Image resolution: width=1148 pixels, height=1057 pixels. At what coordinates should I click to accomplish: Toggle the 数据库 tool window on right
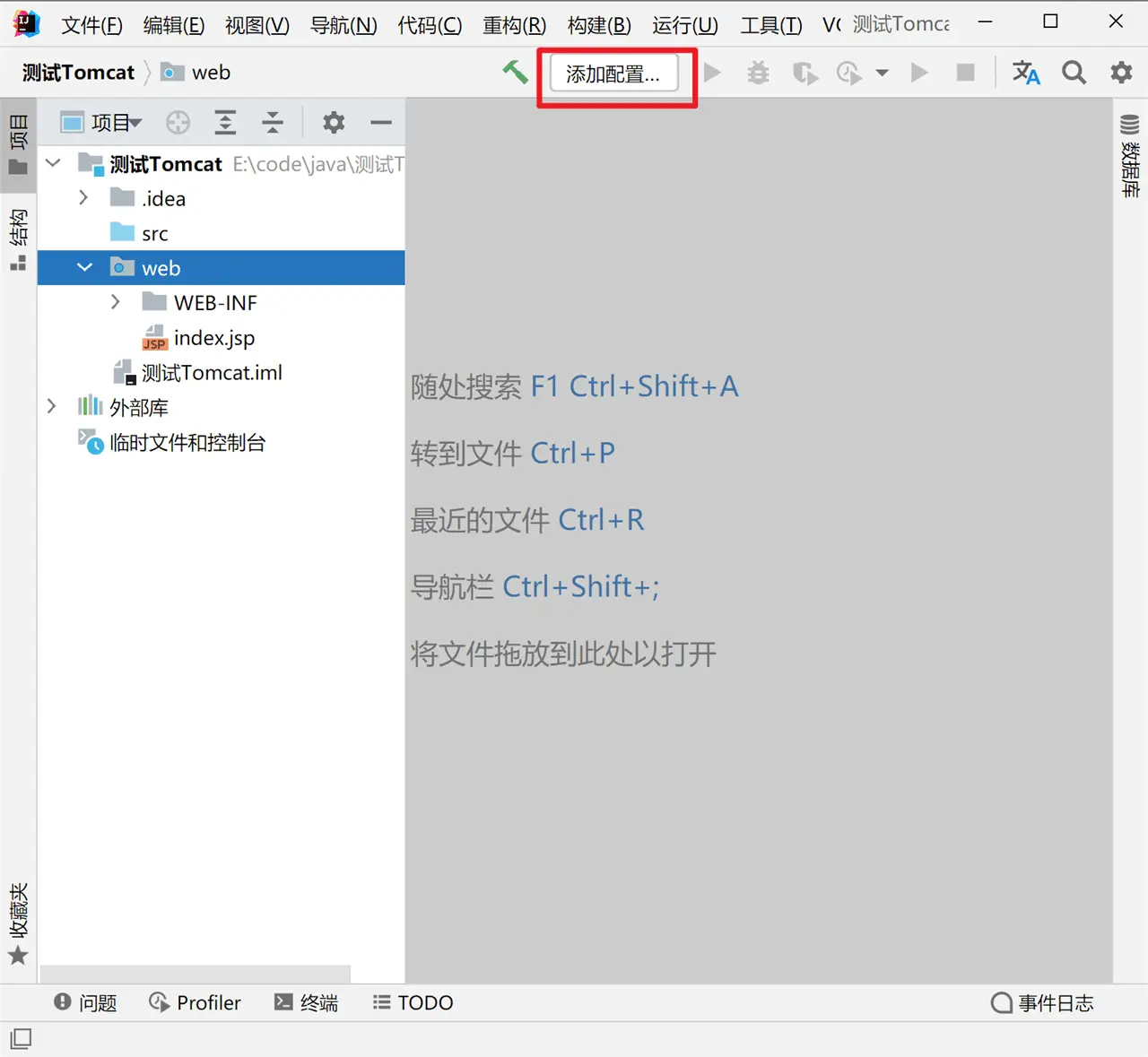pyautogui.click(x=1130, y=157)
